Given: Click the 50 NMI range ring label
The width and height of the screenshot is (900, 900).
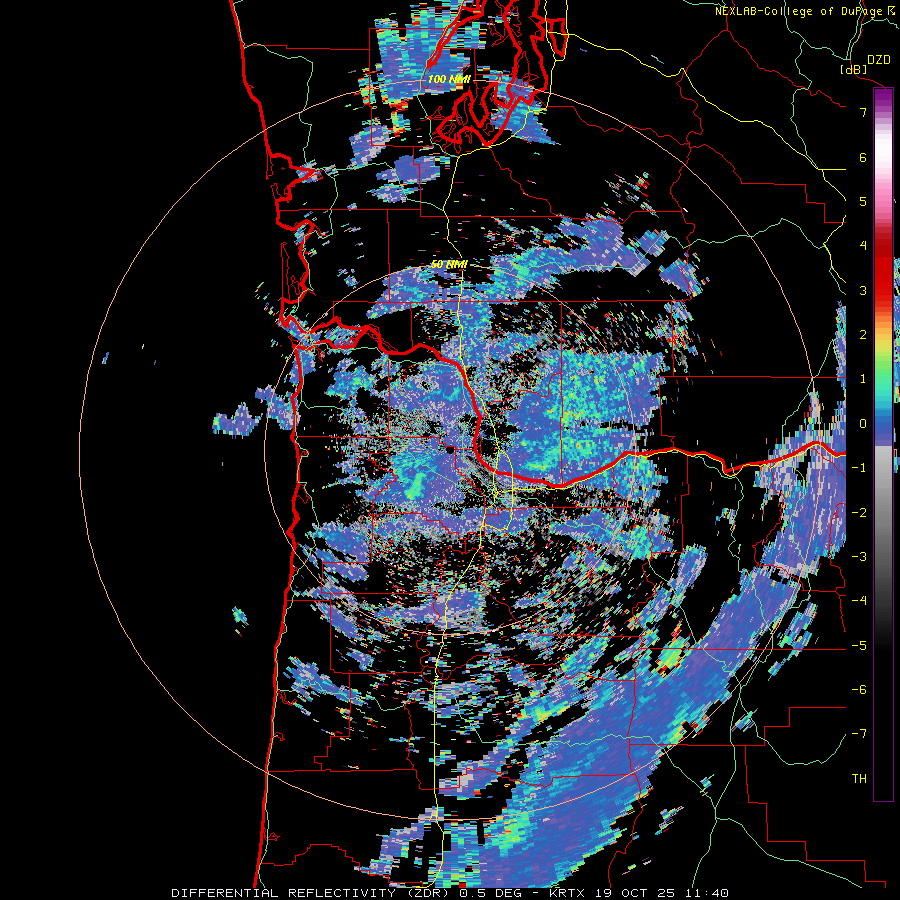Looking at the screenshot, I should coord(449,265).
